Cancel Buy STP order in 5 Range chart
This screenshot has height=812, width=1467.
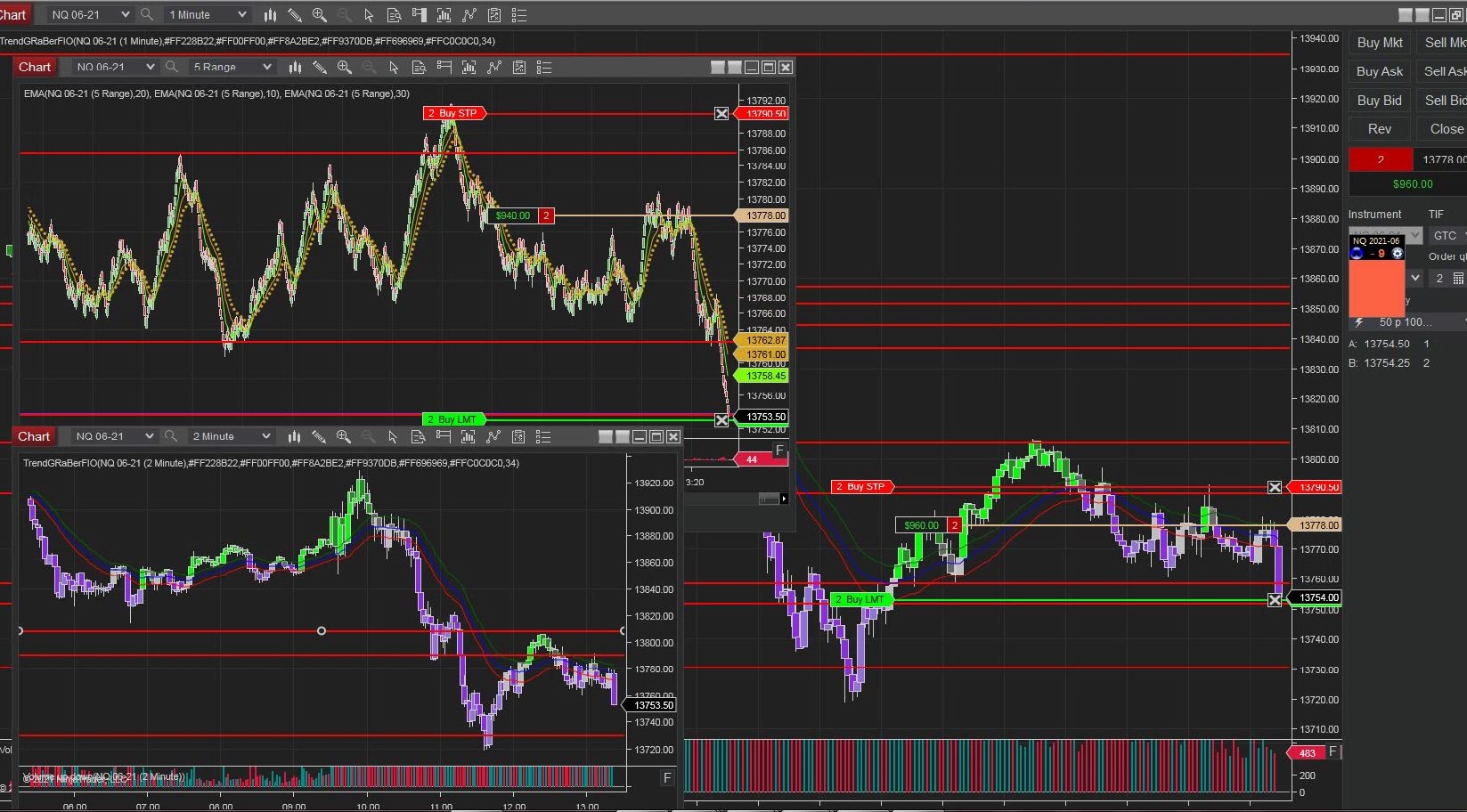pyautogui.click(x=721, y=114)
